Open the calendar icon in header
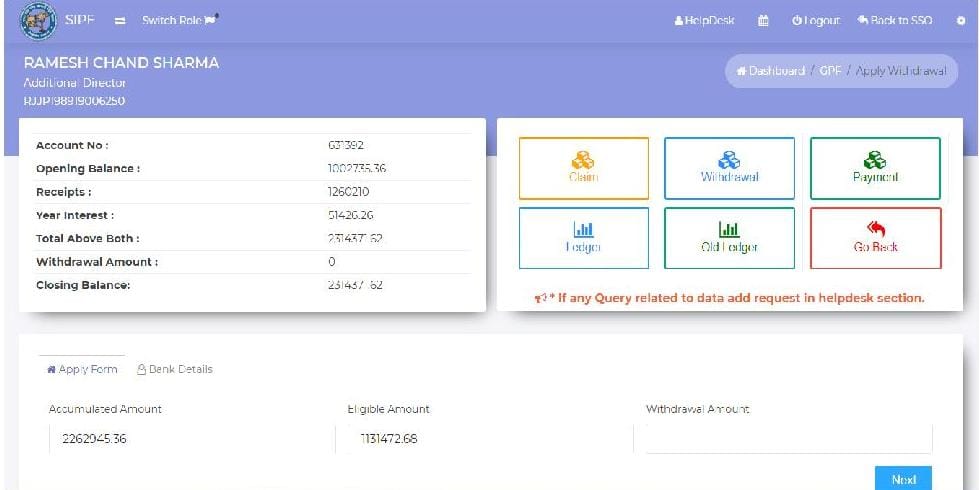979x490 pixels. 763,21
